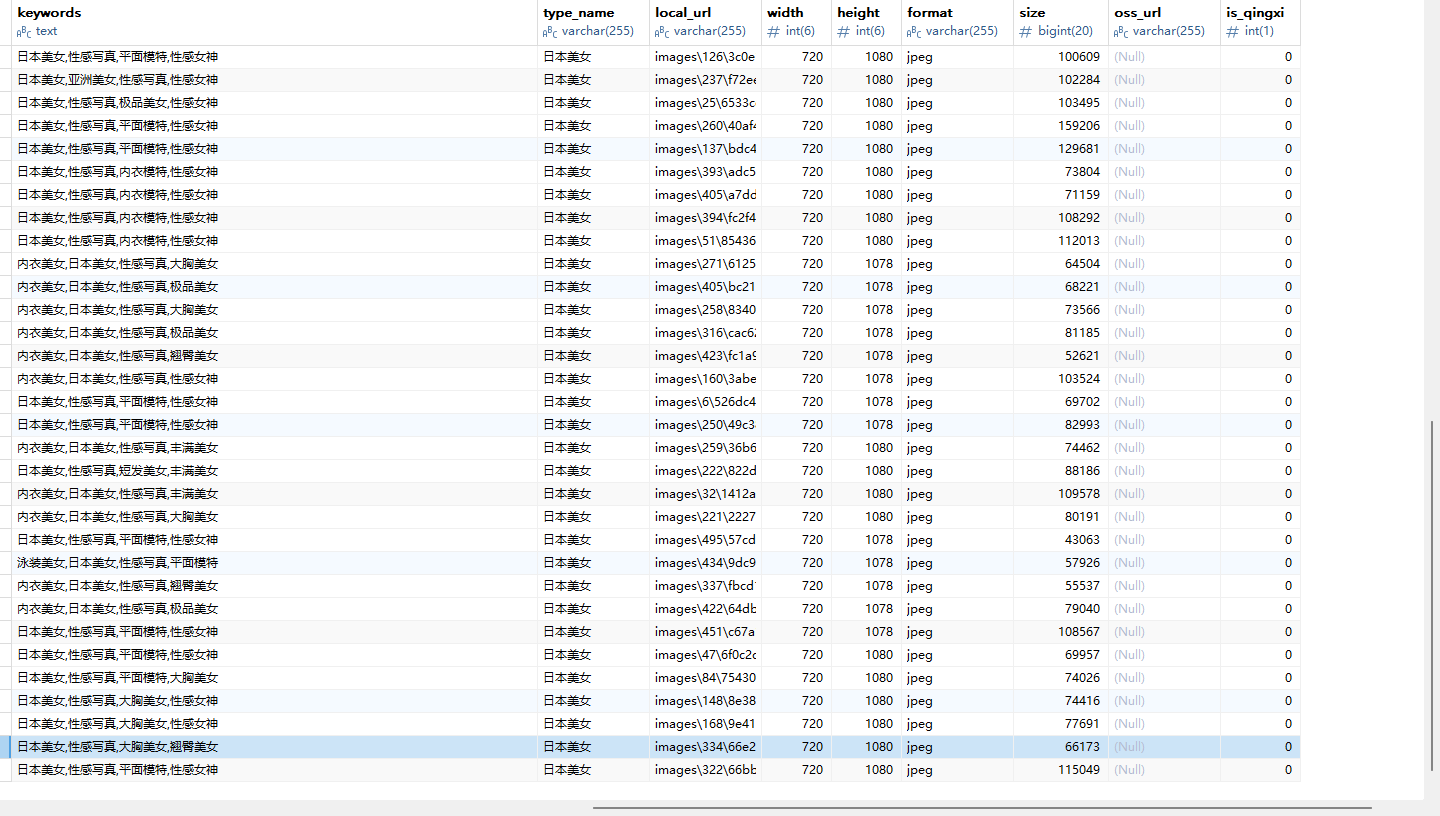Viewport: 1440px width, 816px height.
Task: Click size value 115049
Action: point(1061,770)
